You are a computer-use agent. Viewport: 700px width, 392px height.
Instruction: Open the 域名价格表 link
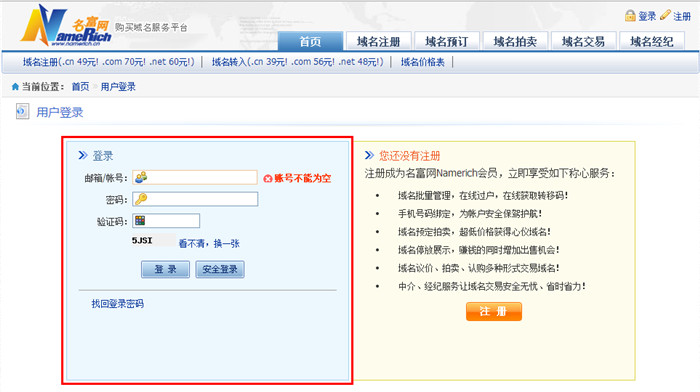[x=422, y=62]
